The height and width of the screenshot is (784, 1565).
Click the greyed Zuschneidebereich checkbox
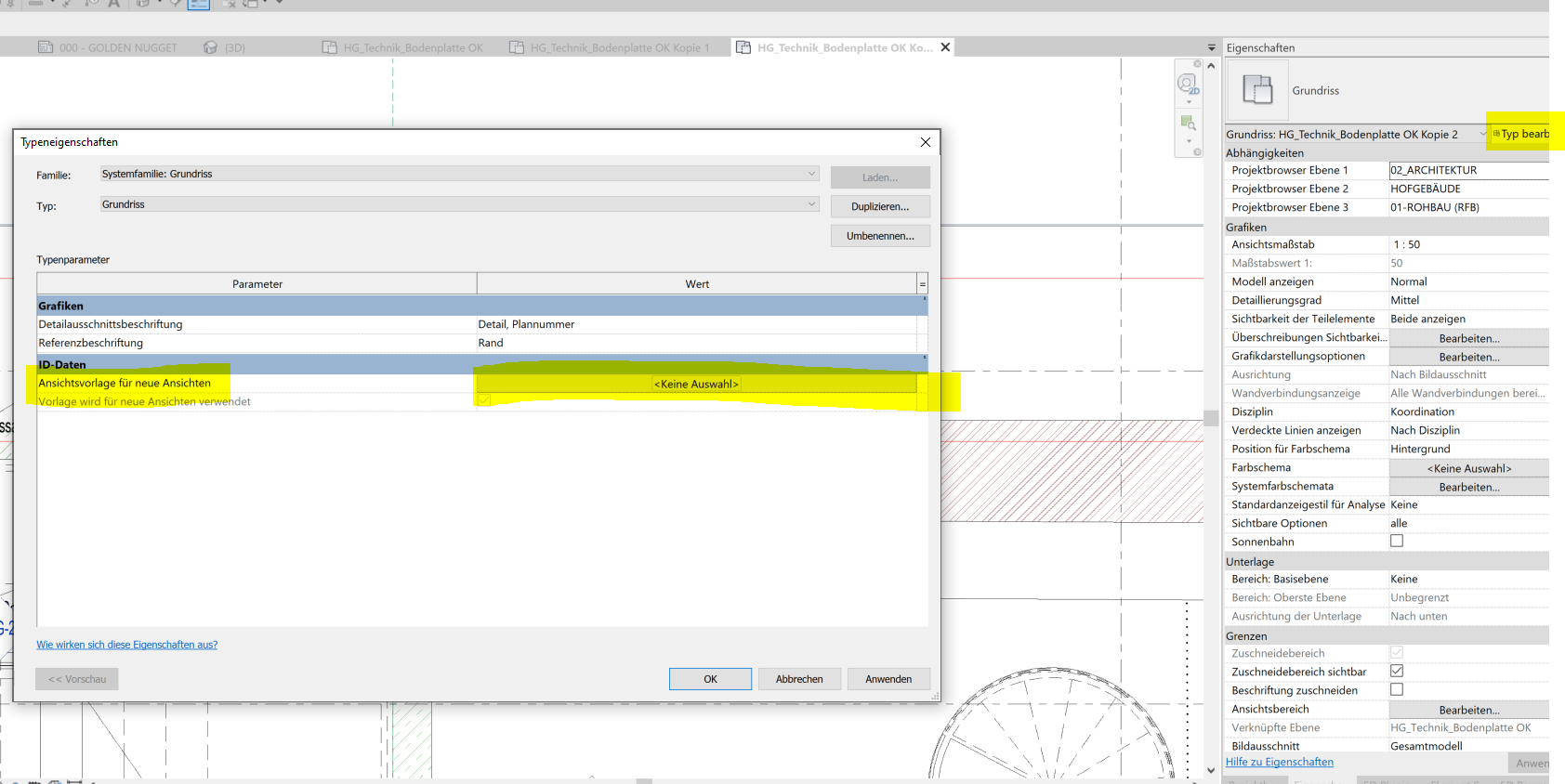(1397, 652)
